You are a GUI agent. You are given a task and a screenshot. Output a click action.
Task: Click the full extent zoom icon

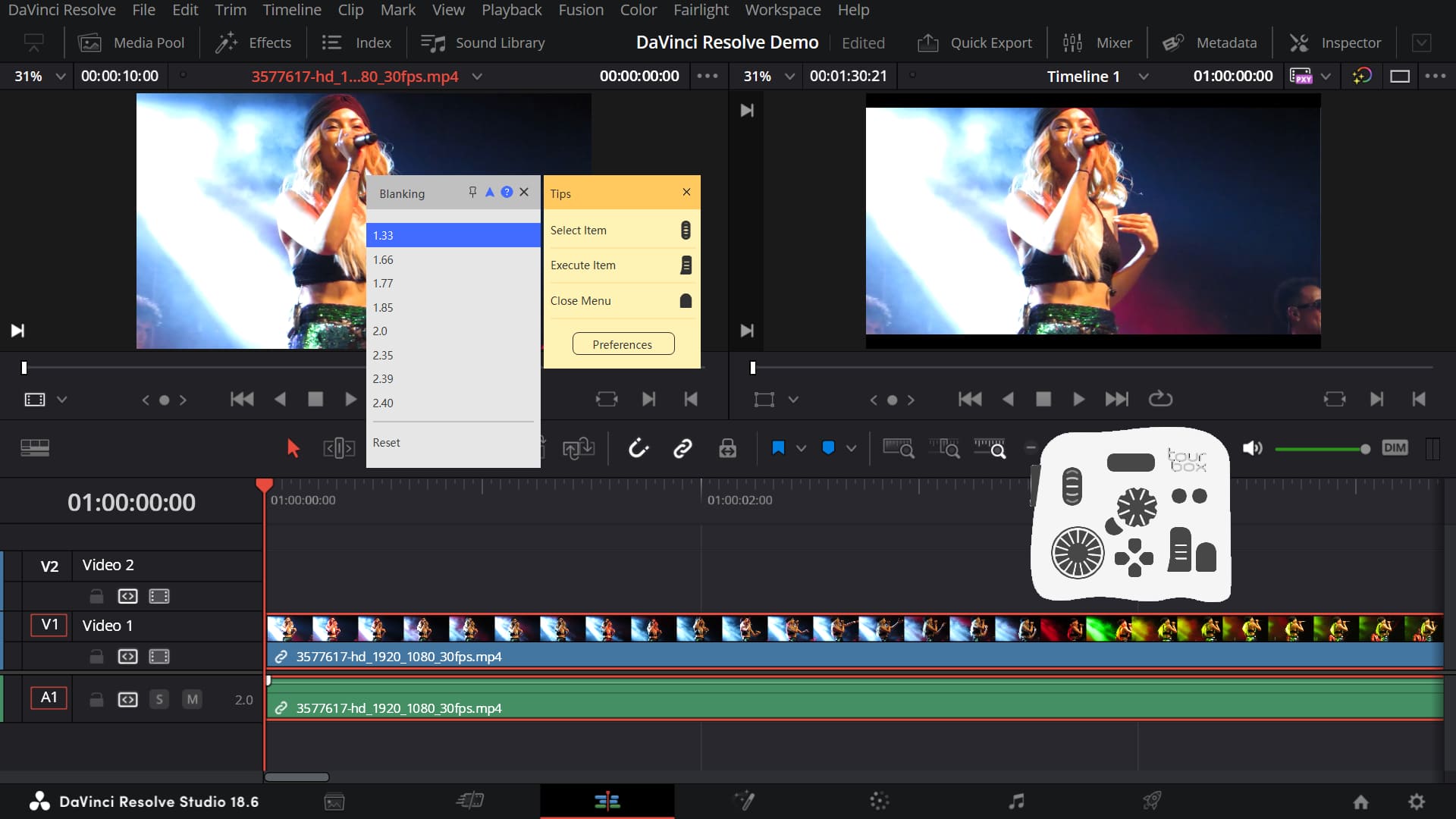[899, 449]
